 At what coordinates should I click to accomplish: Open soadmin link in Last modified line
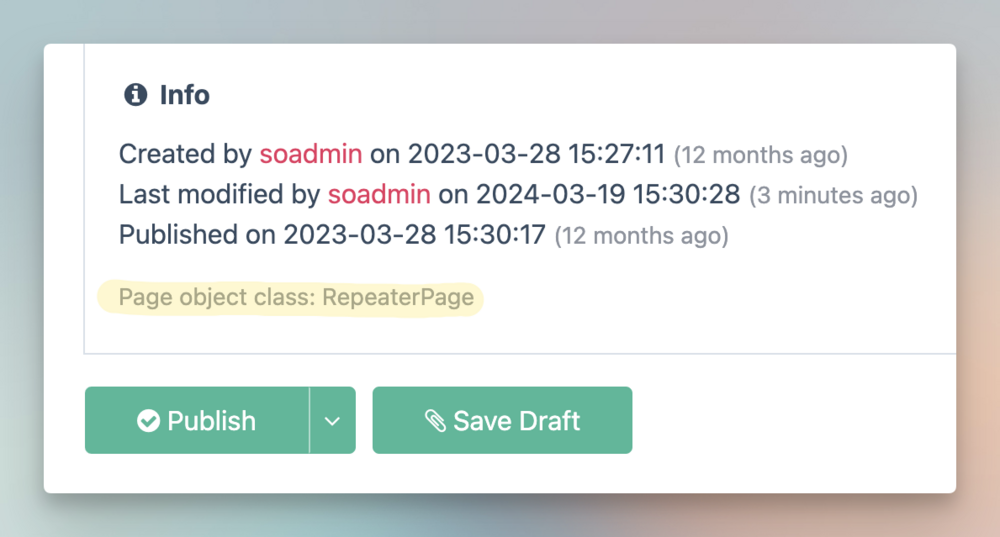pyautogui.click(x=379, y=194)
